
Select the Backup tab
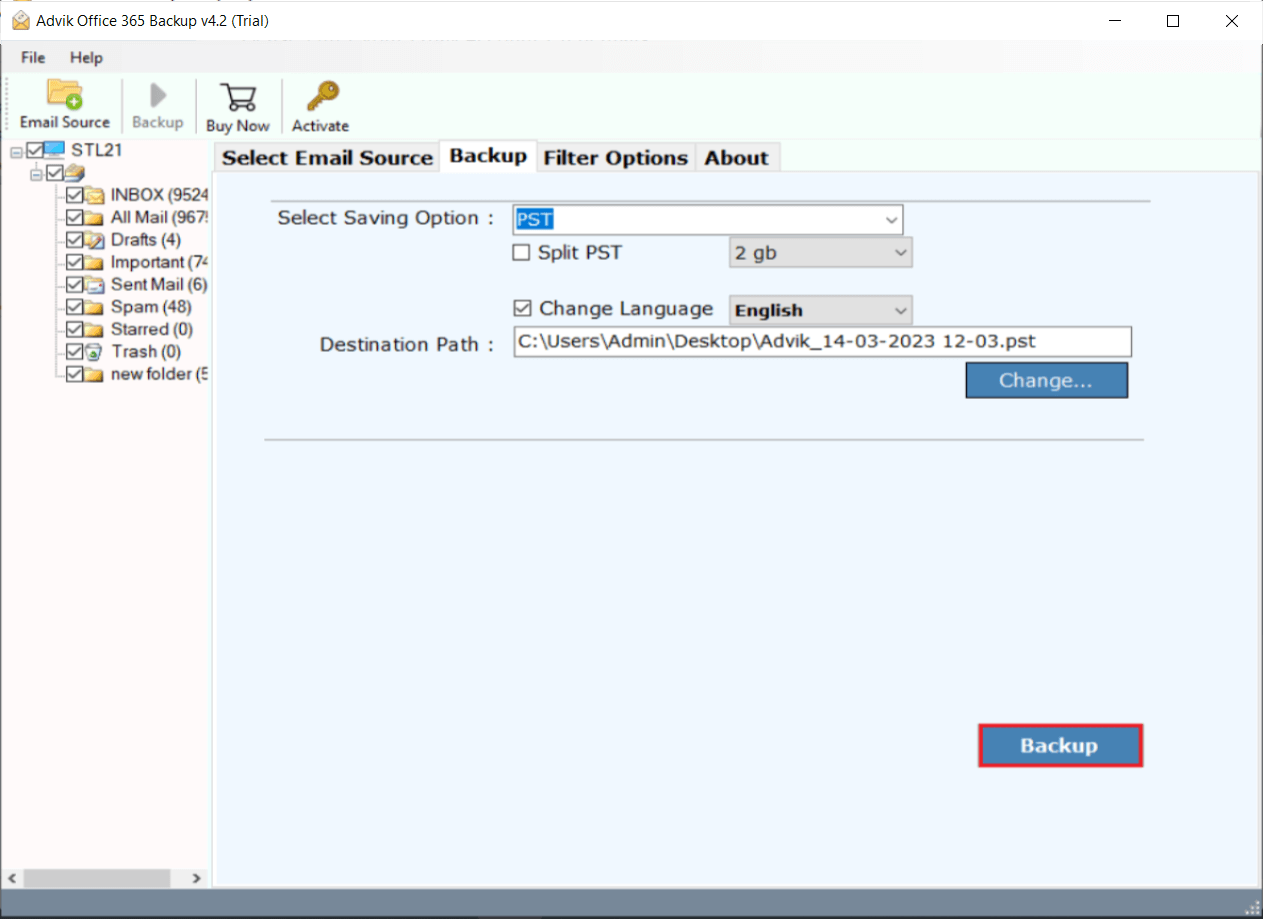coord(488,156)
